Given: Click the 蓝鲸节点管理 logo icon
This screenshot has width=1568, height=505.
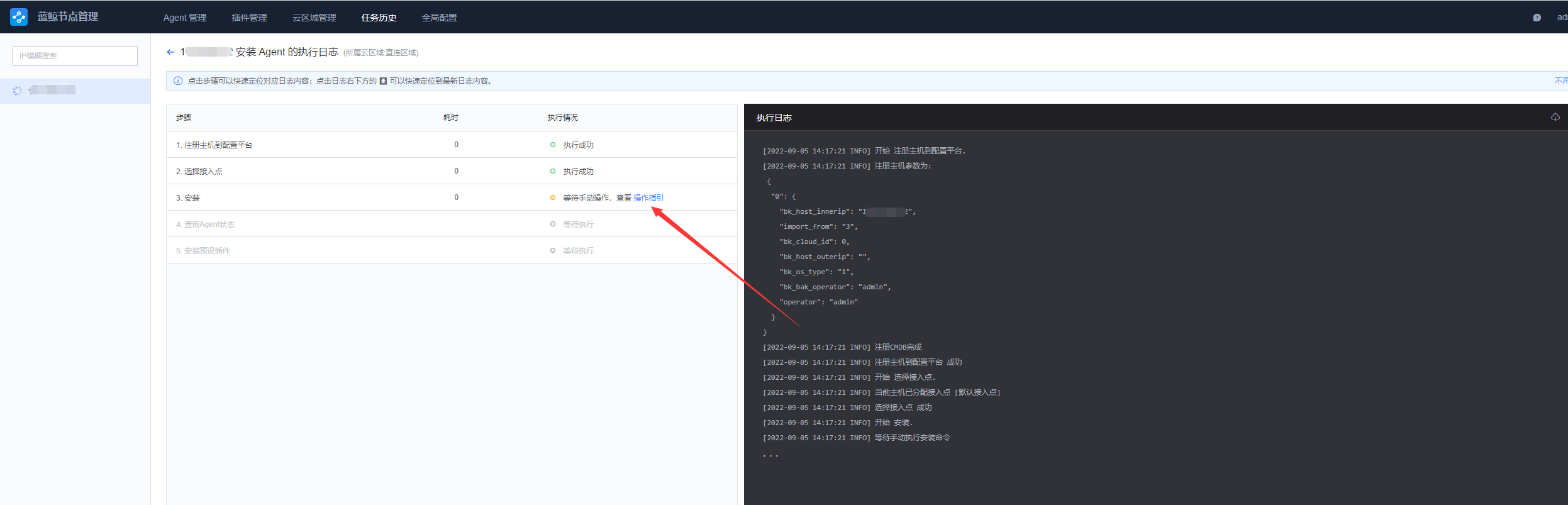Looking at the screenshot, I should coord(19,17).
